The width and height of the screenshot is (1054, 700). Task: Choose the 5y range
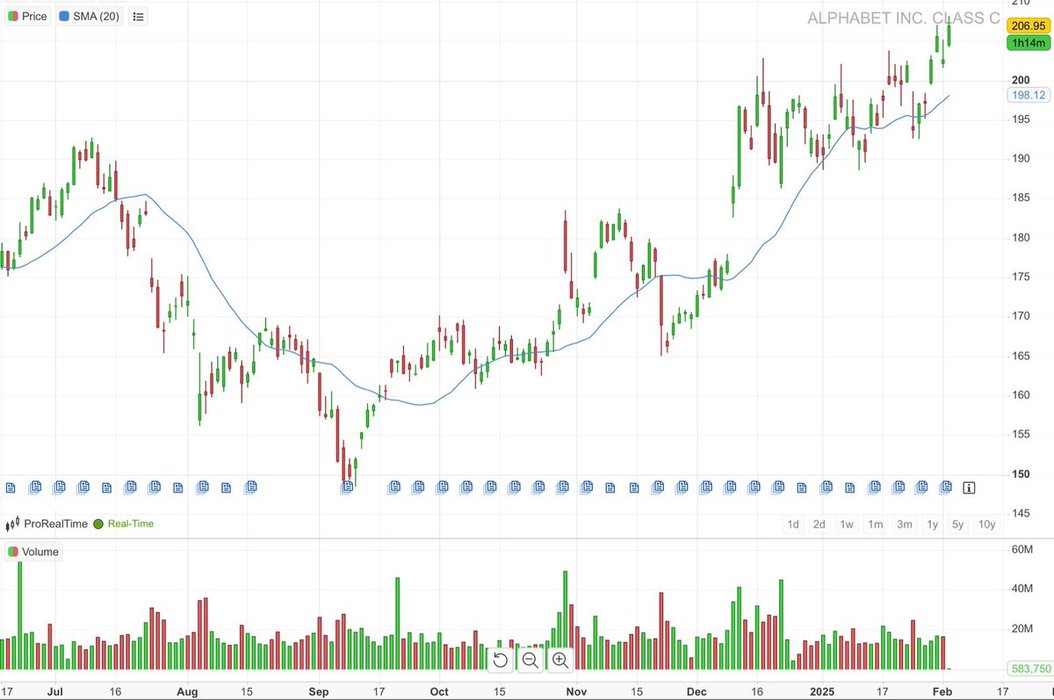[958, 524]
